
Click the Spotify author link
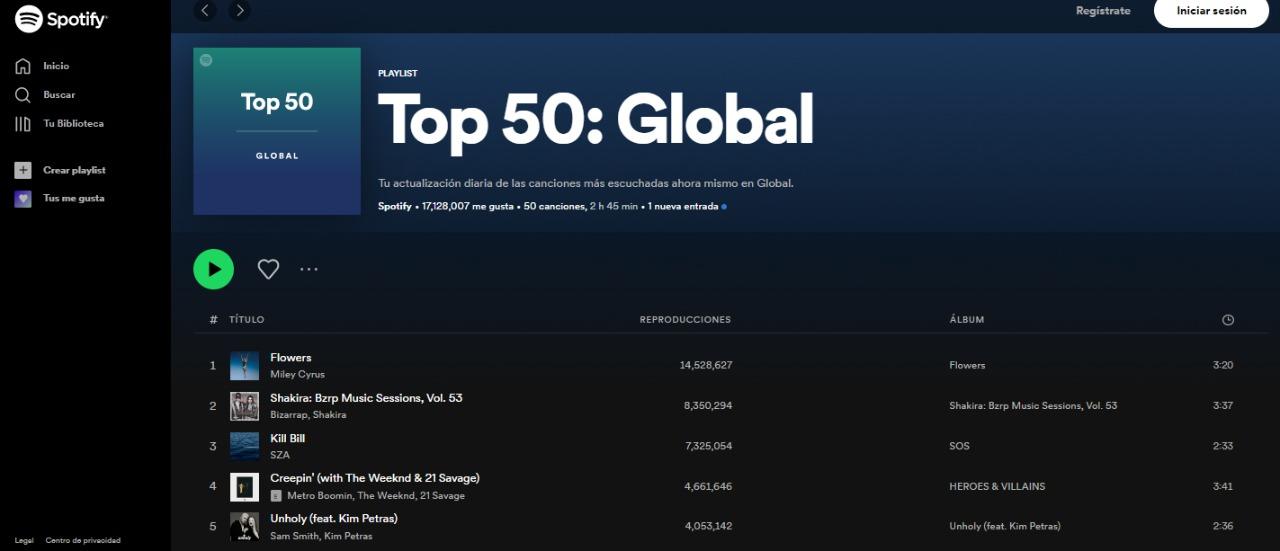point(394,207)
